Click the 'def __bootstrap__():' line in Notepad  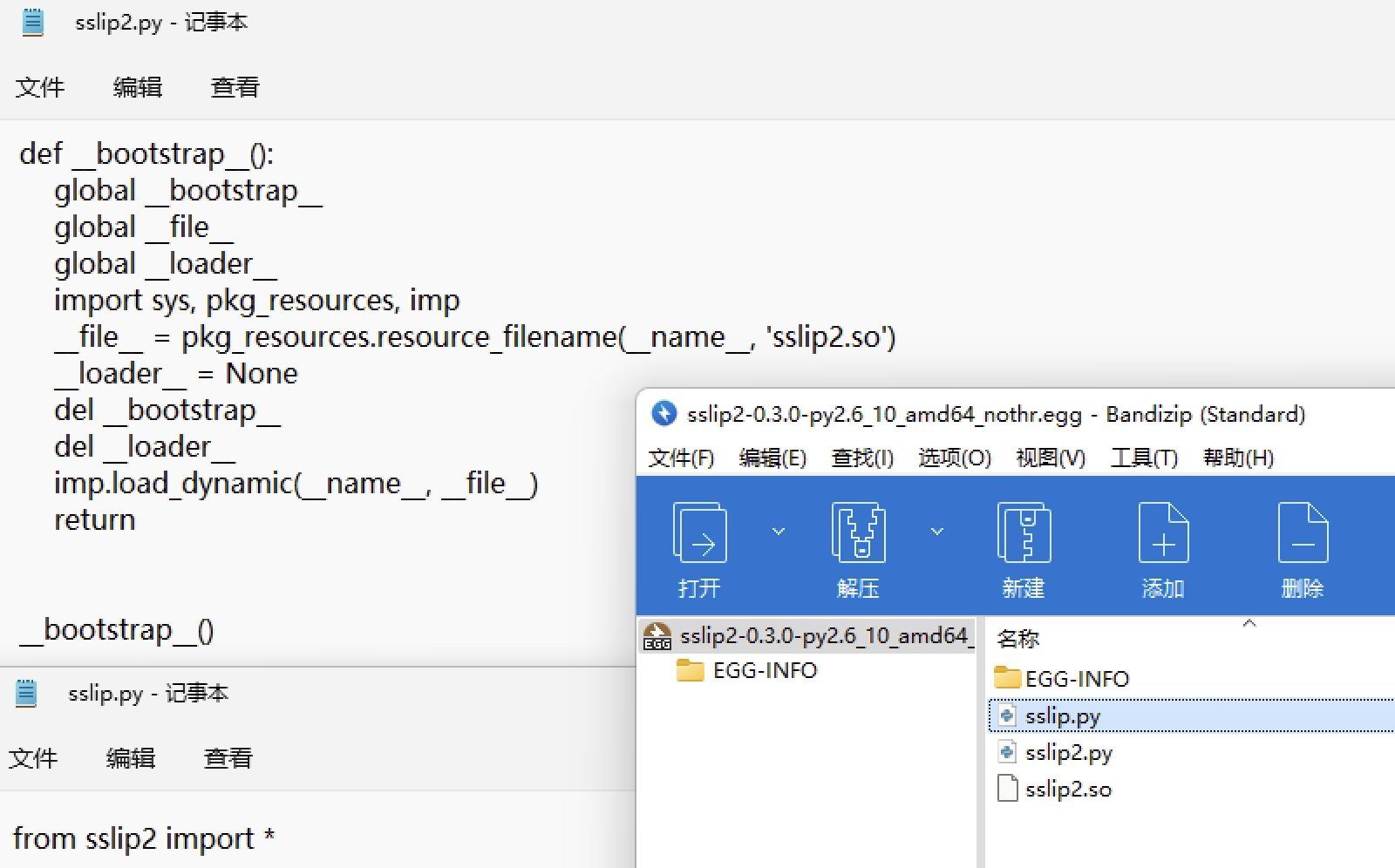(146, 154)
